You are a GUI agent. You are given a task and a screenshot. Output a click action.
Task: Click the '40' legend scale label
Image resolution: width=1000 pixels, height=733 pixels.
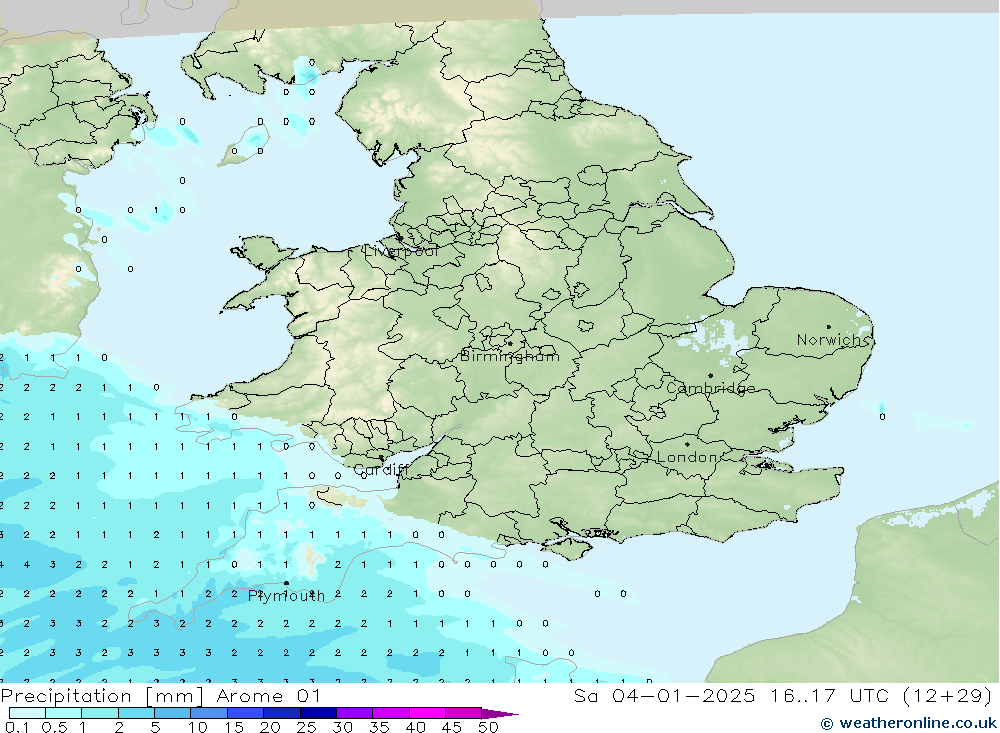415,727
